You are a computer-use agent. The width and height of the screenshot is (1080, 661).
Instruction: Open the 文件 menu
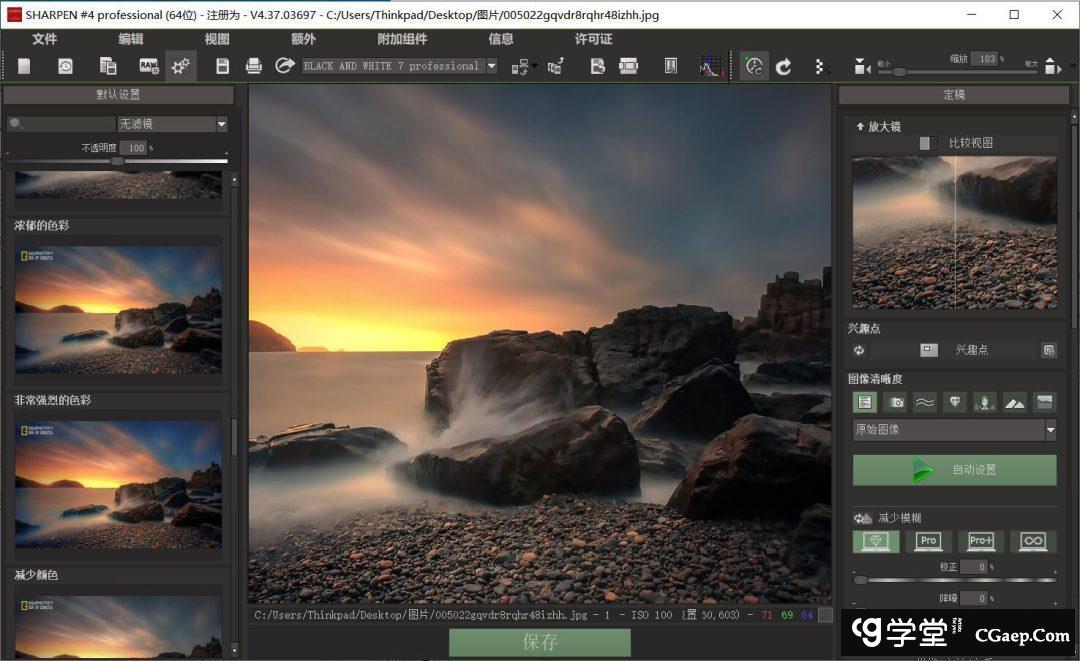45,39
